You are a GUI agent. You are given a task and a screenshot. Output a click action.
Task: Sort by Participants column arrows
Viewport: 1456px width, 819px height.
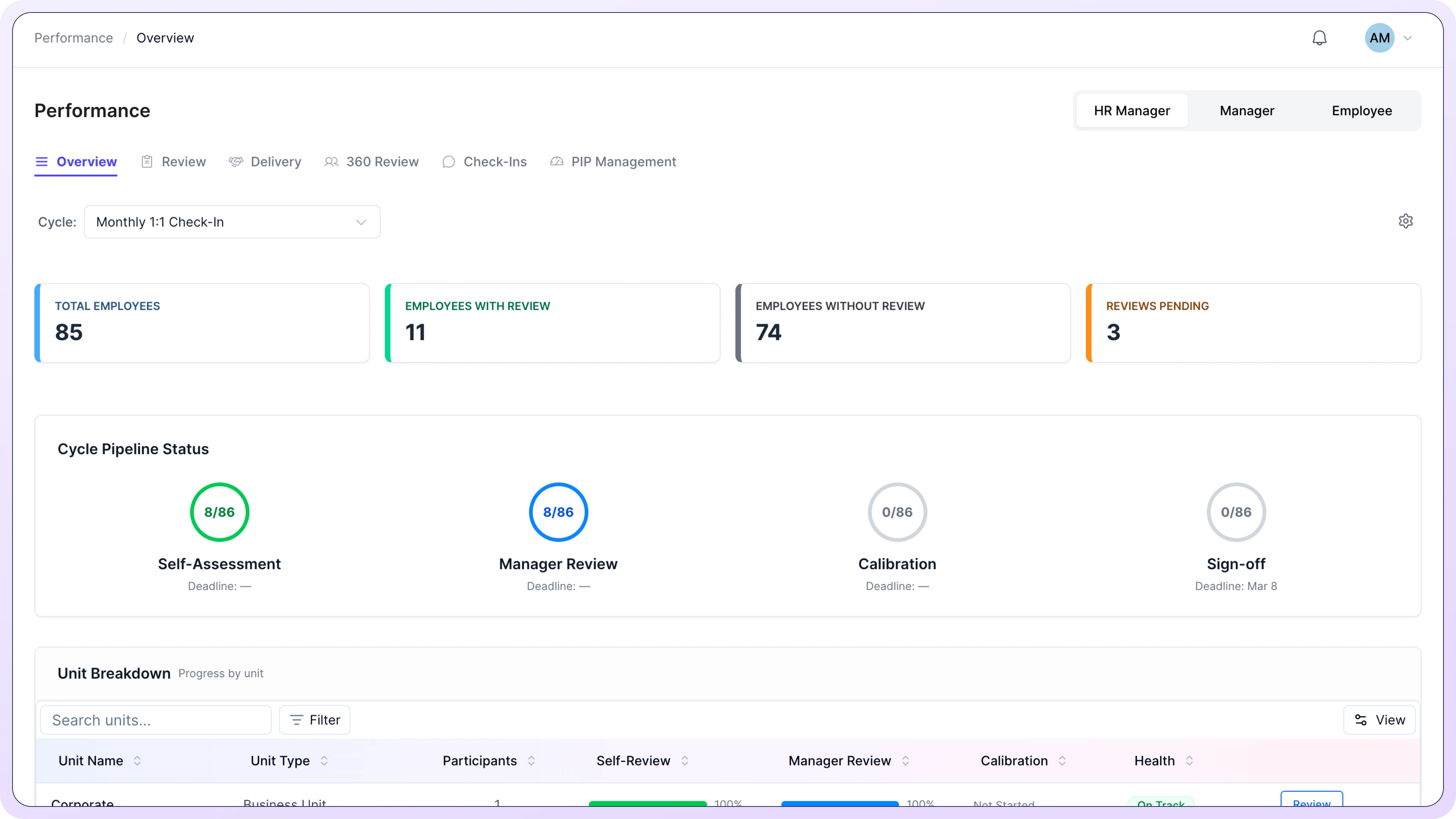(531, 761)
